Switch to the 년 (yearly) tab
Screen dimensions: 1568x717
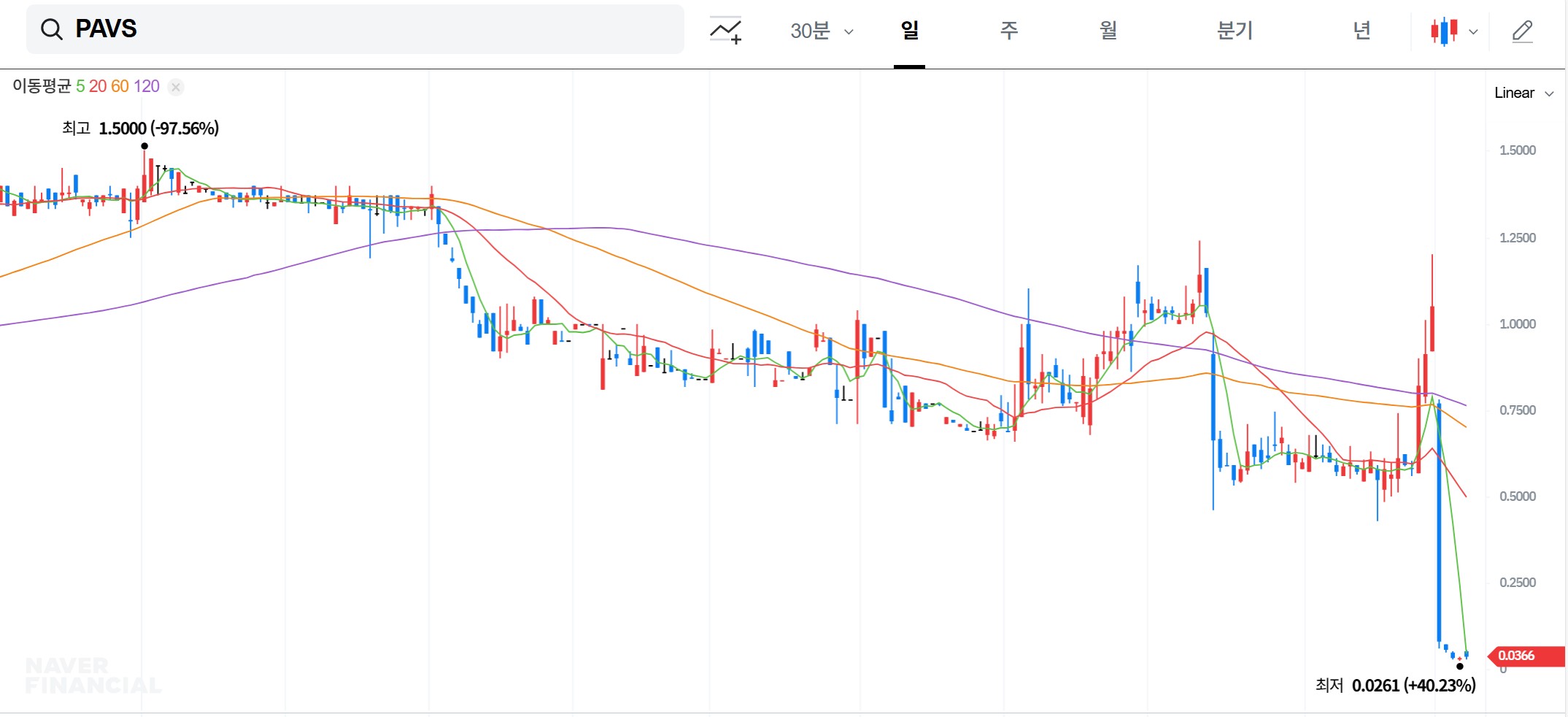click(1362, 31)
